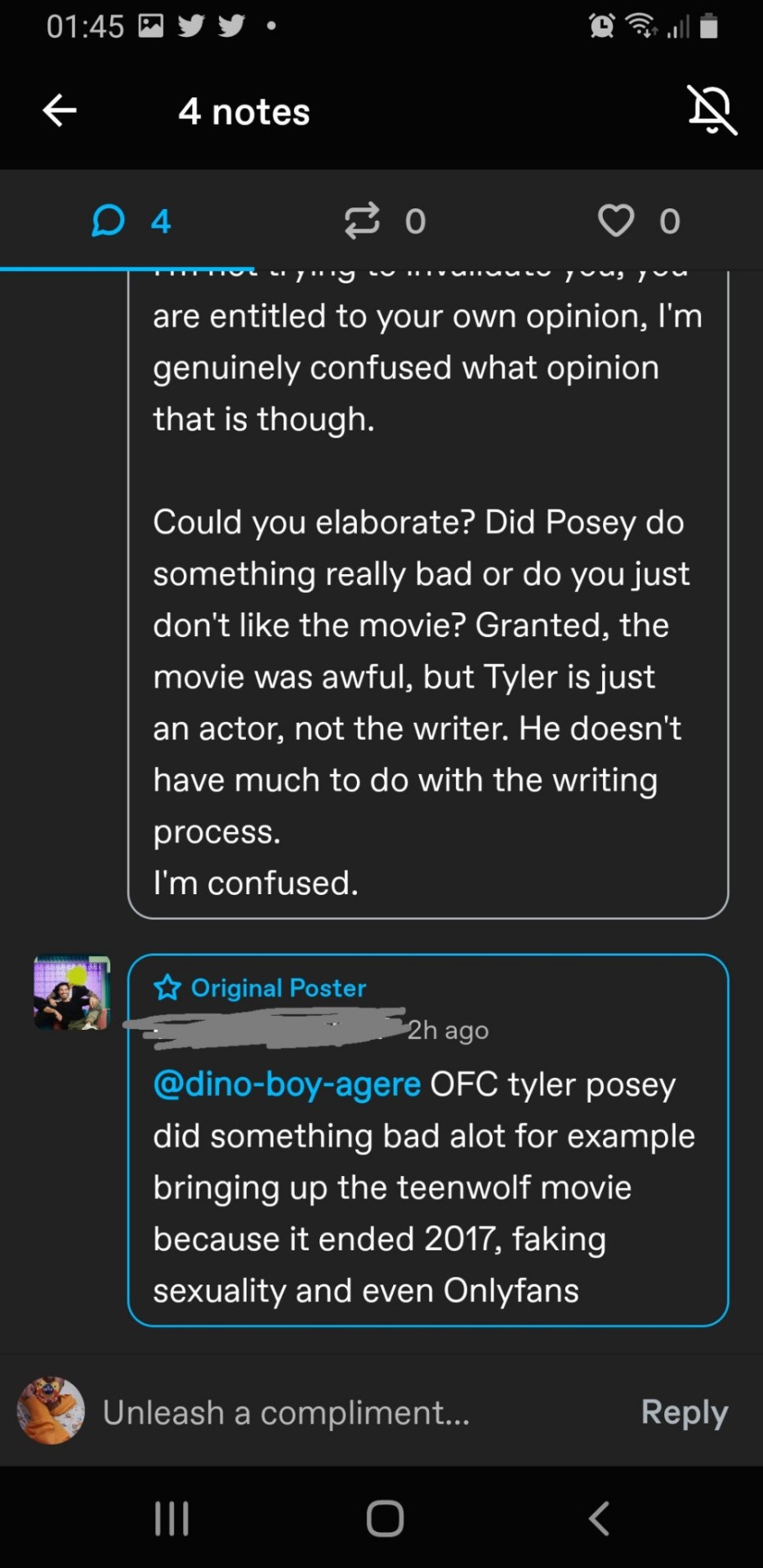The height and width of the screenshot is (1568, 763).
Task: Tap the alarm clock status icon
Action: (602, 26)
